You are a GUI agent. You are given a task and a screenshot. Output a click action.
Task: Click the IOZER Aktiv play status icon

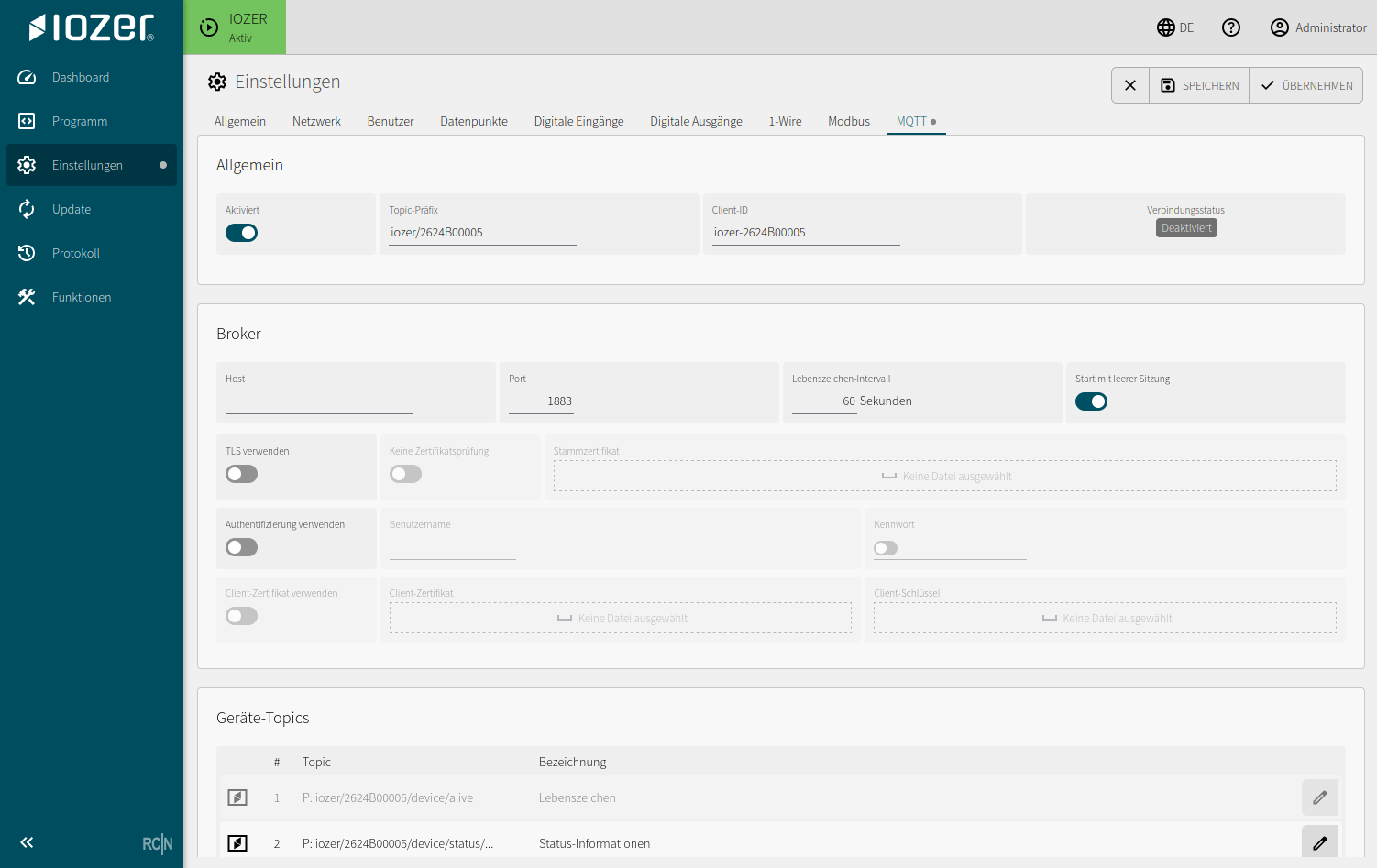(209, 27)
